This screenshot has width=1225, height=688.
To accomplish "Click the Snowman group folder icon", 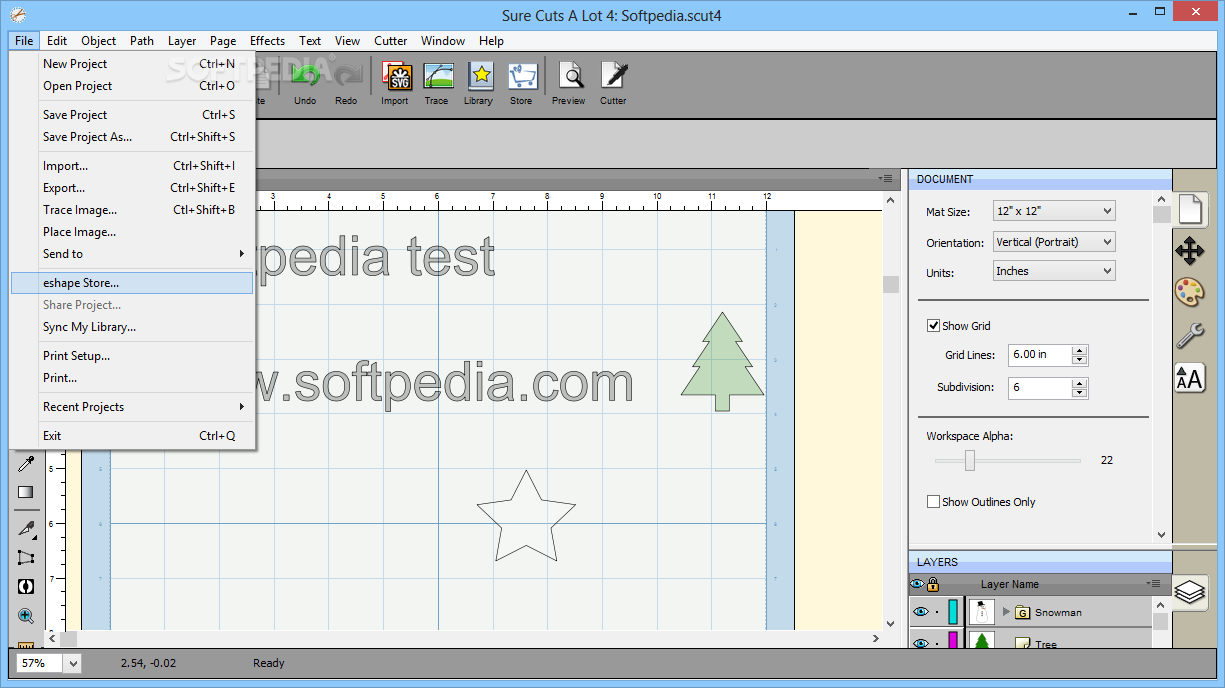I will [1022, 612].
